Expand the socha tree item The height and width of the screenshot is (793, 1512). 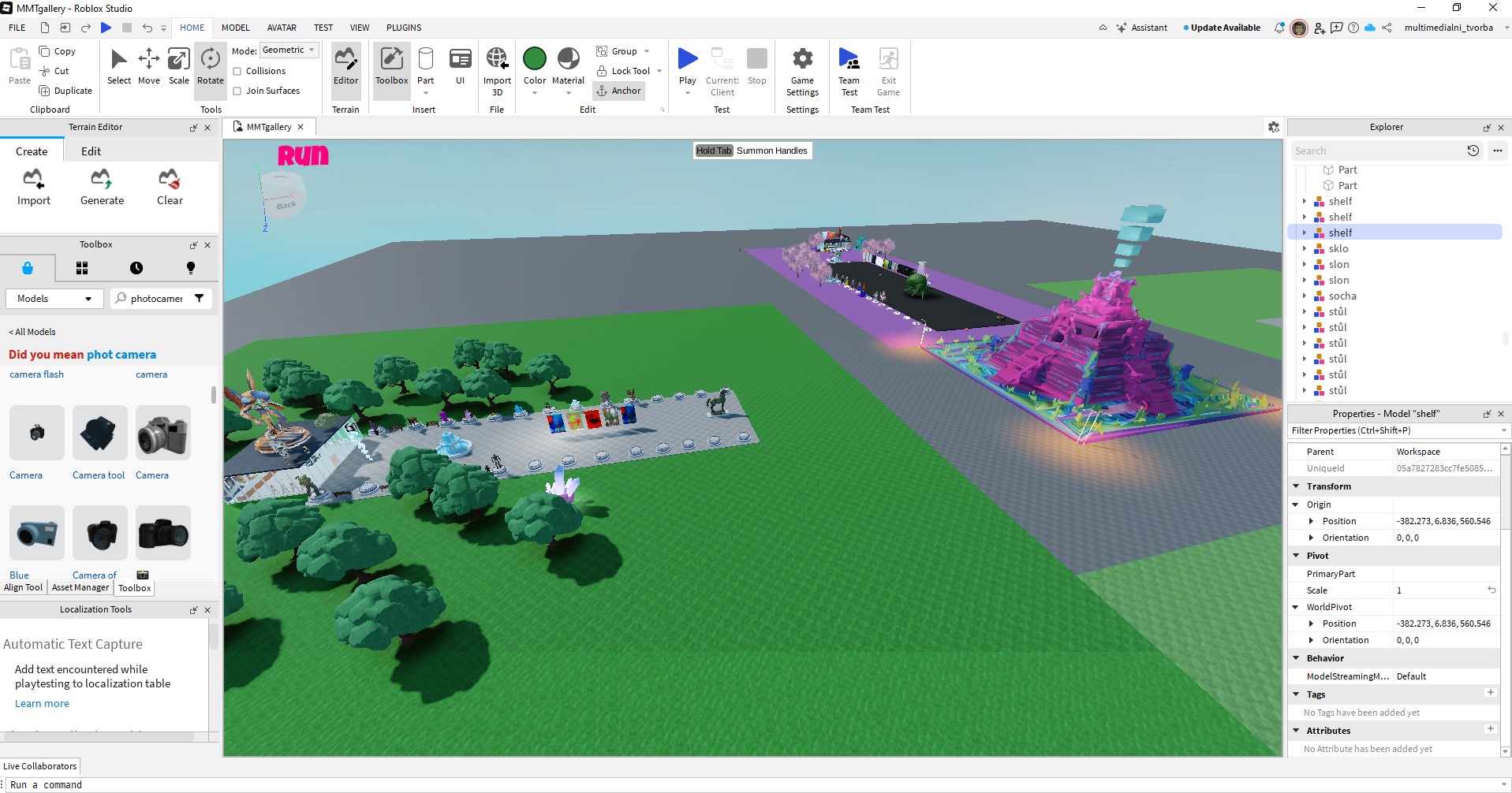click(1305, 296)
